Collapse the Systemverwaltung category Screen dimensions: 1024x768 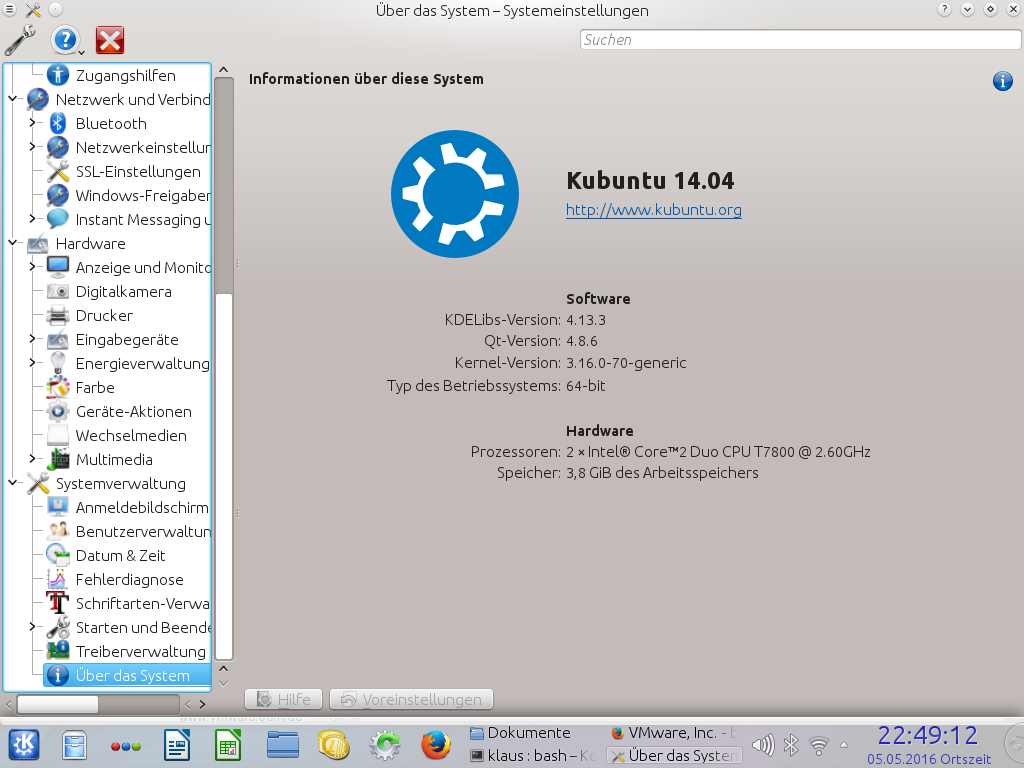tap(13, 483)
